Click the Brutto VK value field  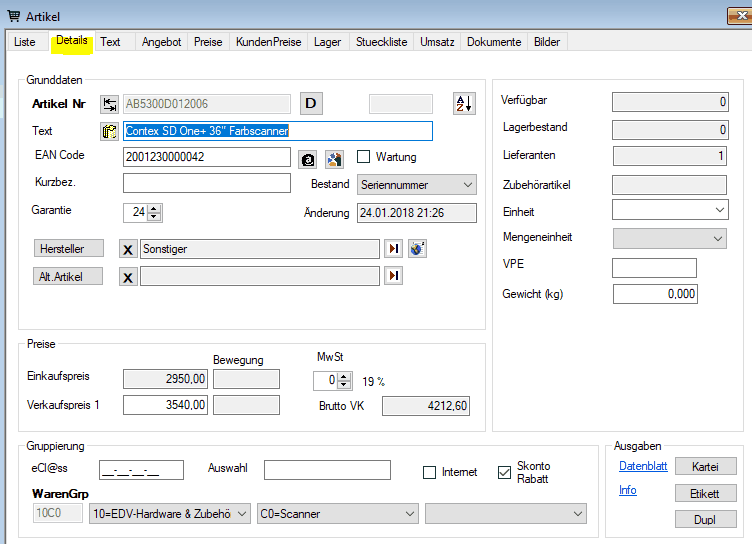[426, 406]
